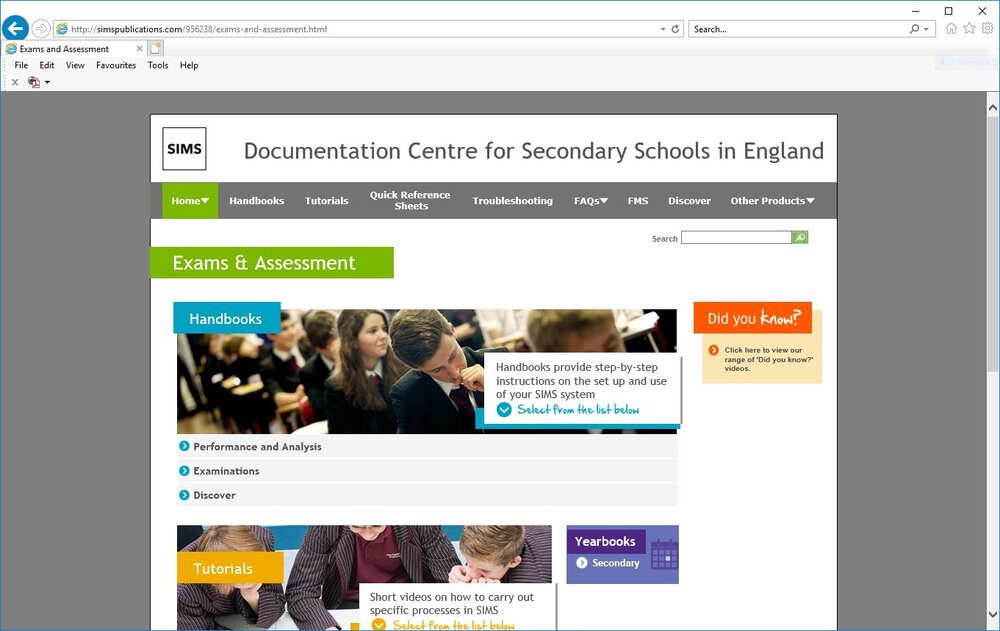The height and width of the screenshot is (631, 1000).
Task: Open the Tools menu
Action: click(158, 65)
